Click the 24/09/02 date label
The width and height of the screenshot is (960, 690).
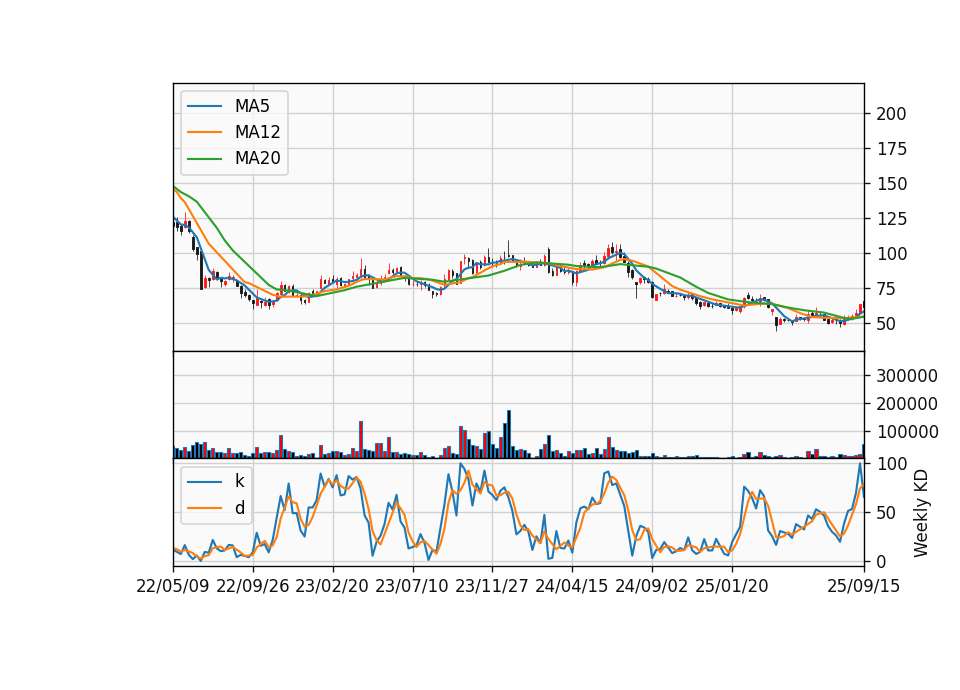click(x=651, y=586)
